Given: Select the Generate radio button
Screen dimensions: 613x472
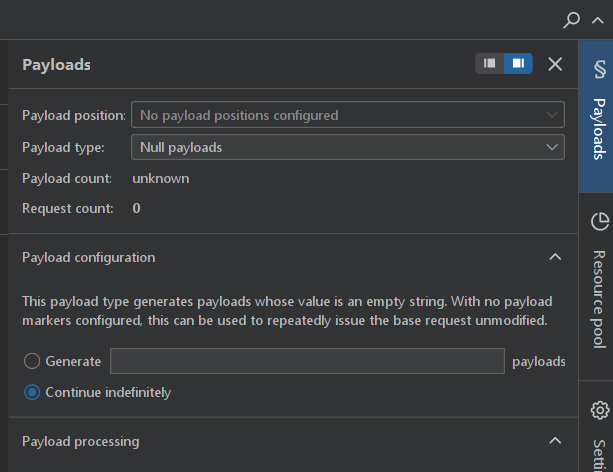Looking at the screenshot, I should click(x=32, y=361).
